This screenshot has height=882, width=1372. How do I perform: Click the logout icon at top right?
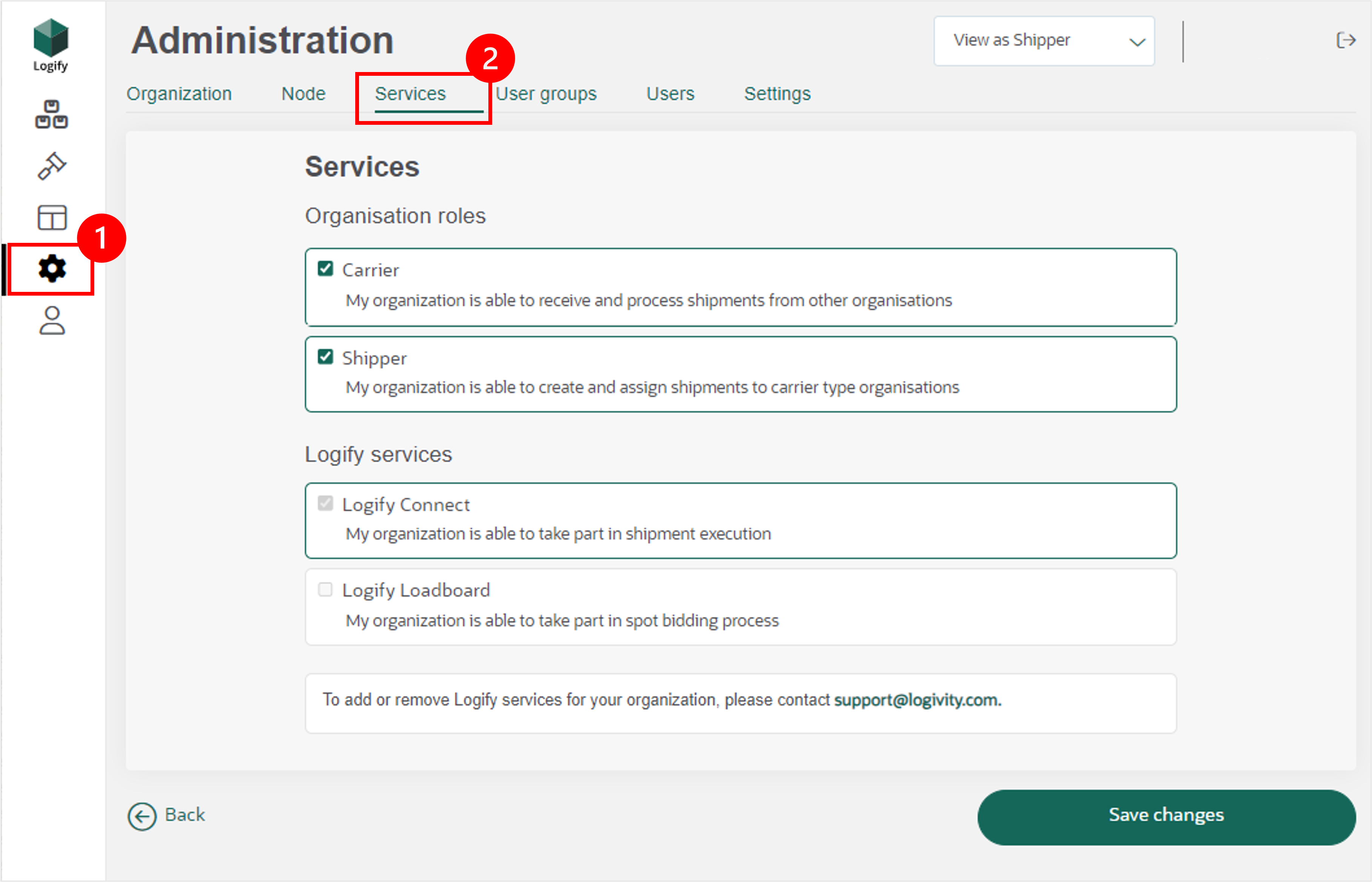click(1346, 40)
